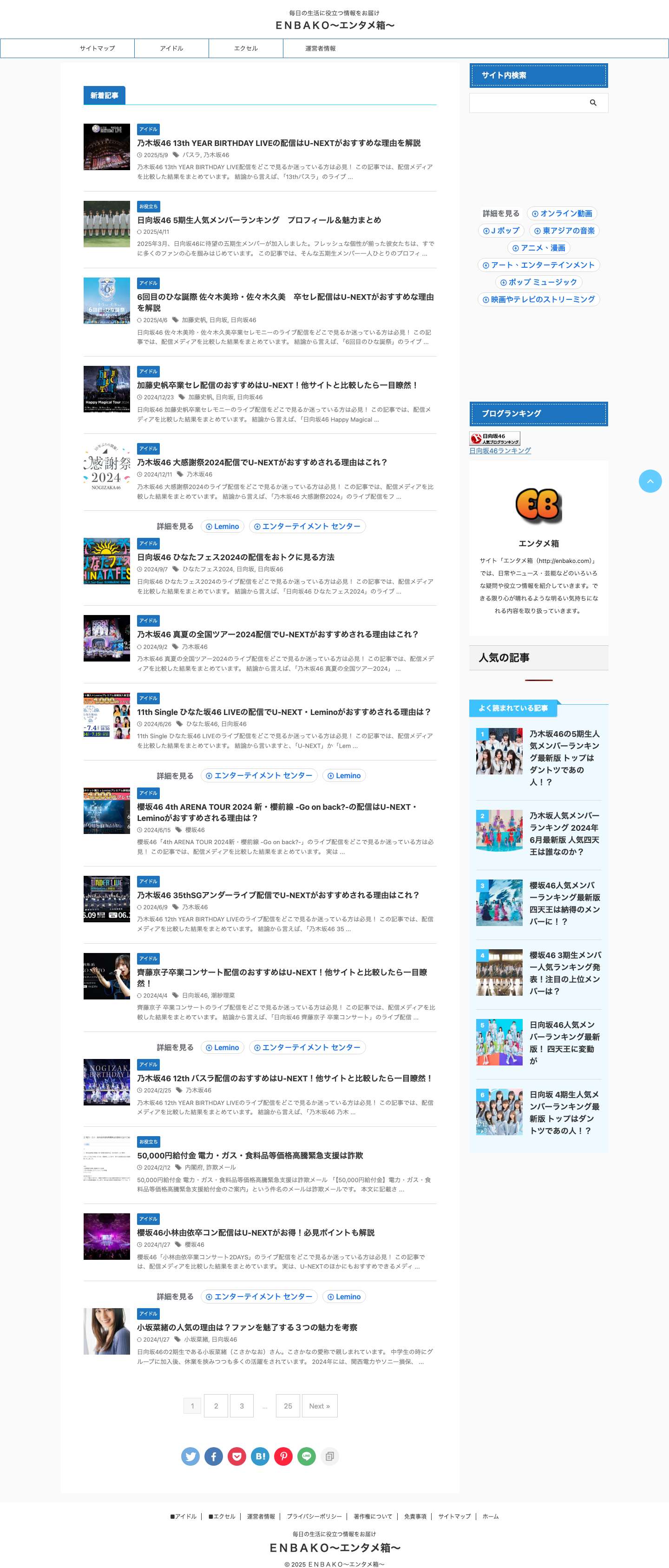669x1568 pixels.
Task: Open the アイドル menu item
Action: (x=171, y=48)
